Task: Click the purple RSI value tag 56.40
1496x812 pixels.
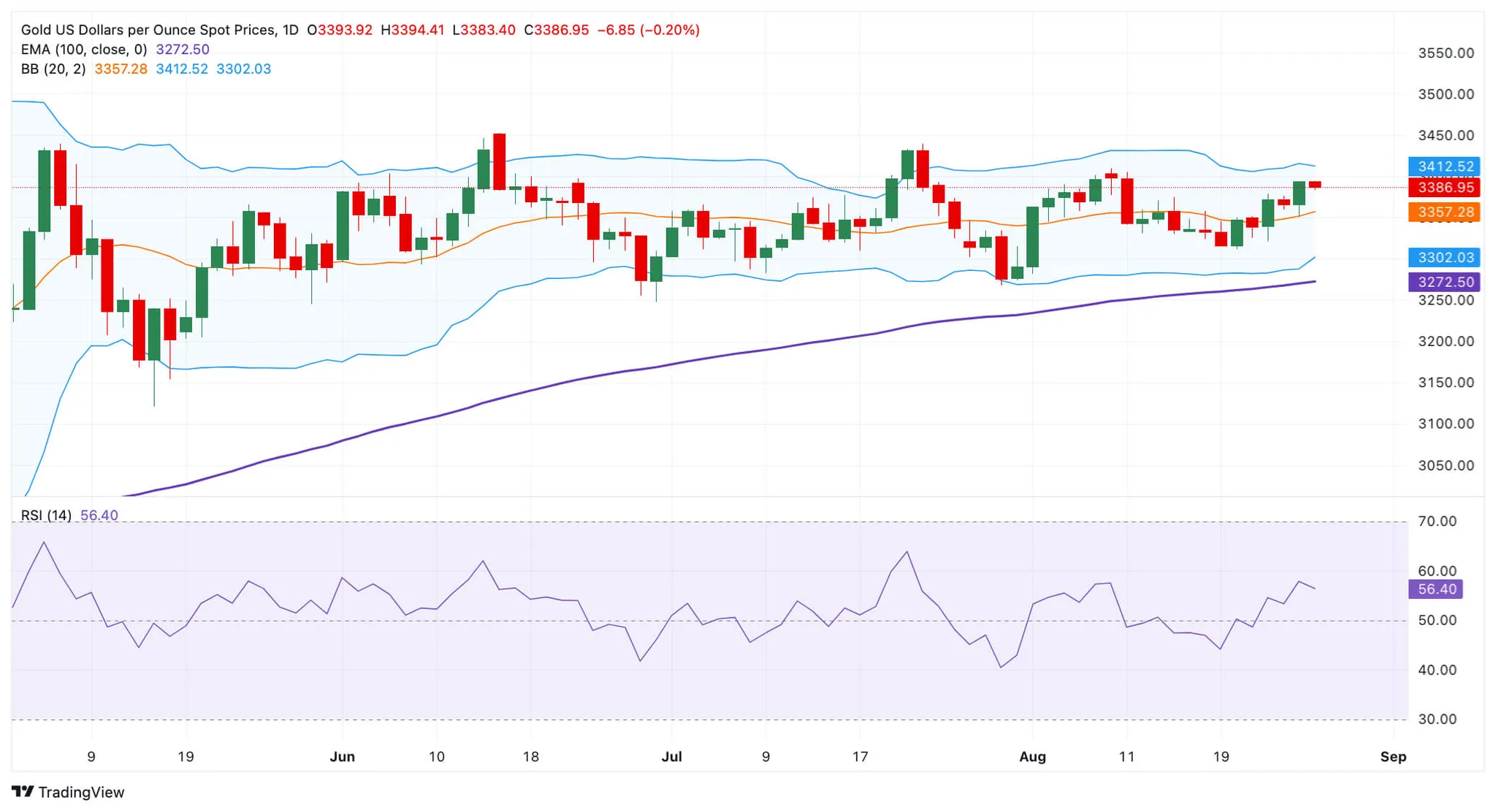Action: [x=1435, y=589]
